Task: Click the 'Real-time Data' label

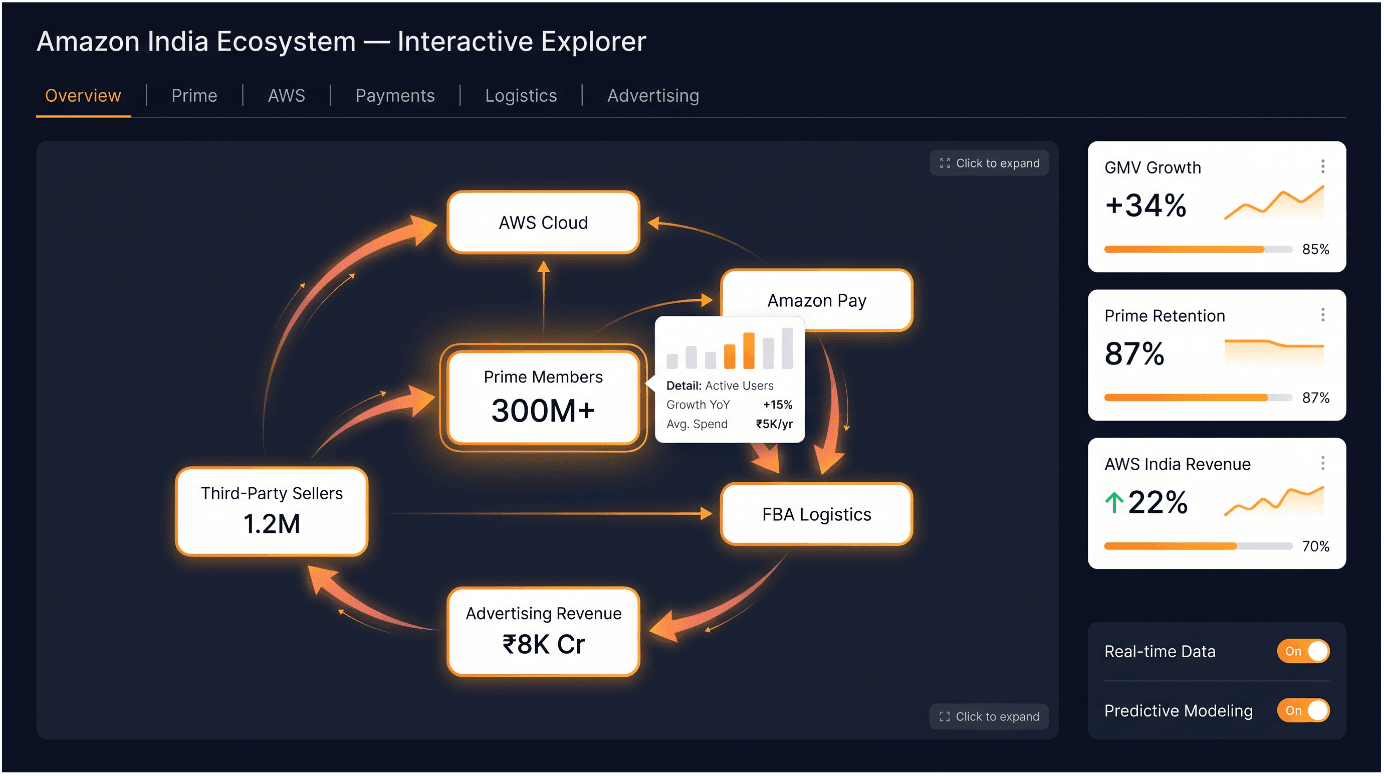Action: tap(1160, 651)
